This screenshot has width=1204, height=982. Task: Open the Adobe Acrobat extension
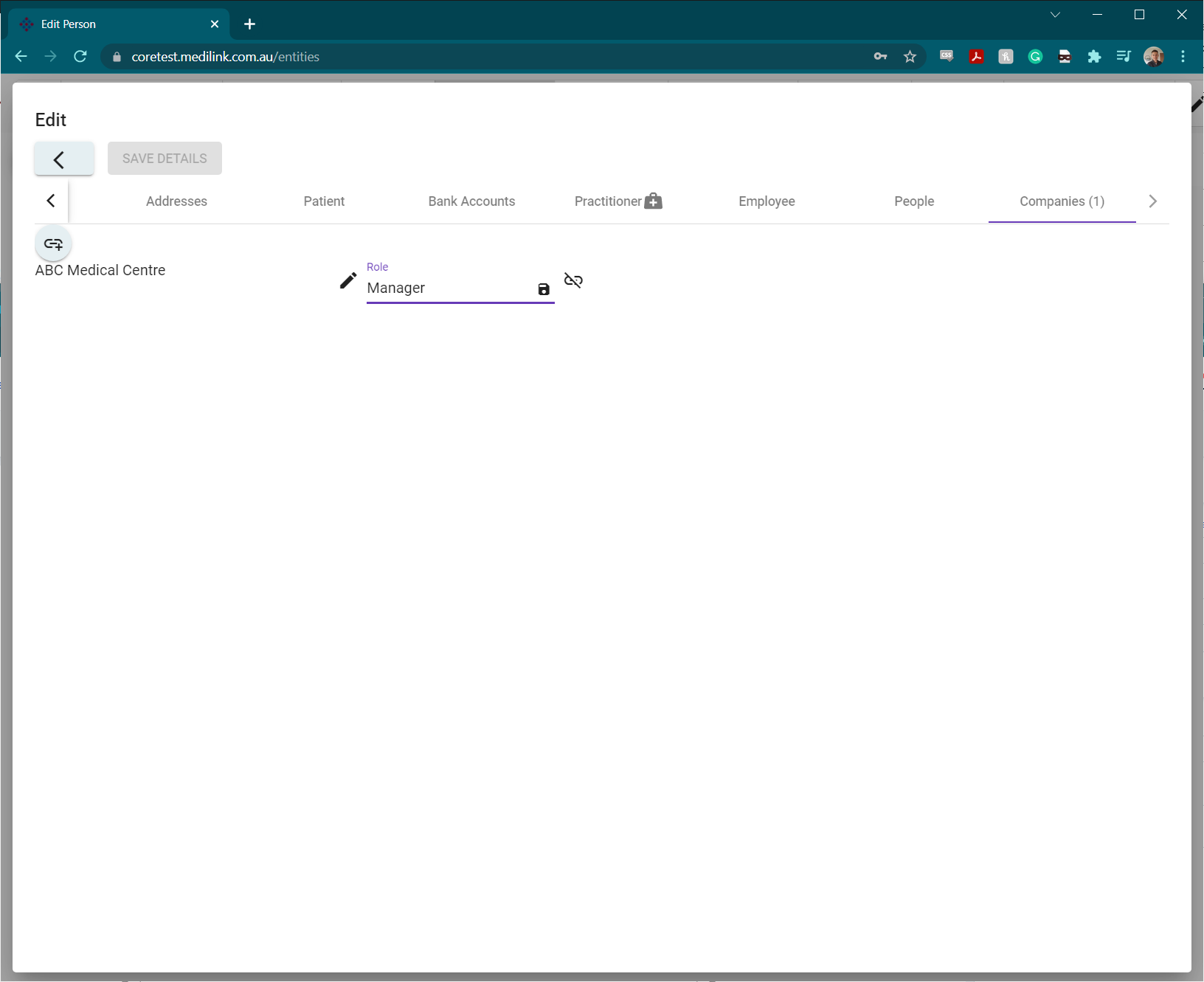(976, 56)
